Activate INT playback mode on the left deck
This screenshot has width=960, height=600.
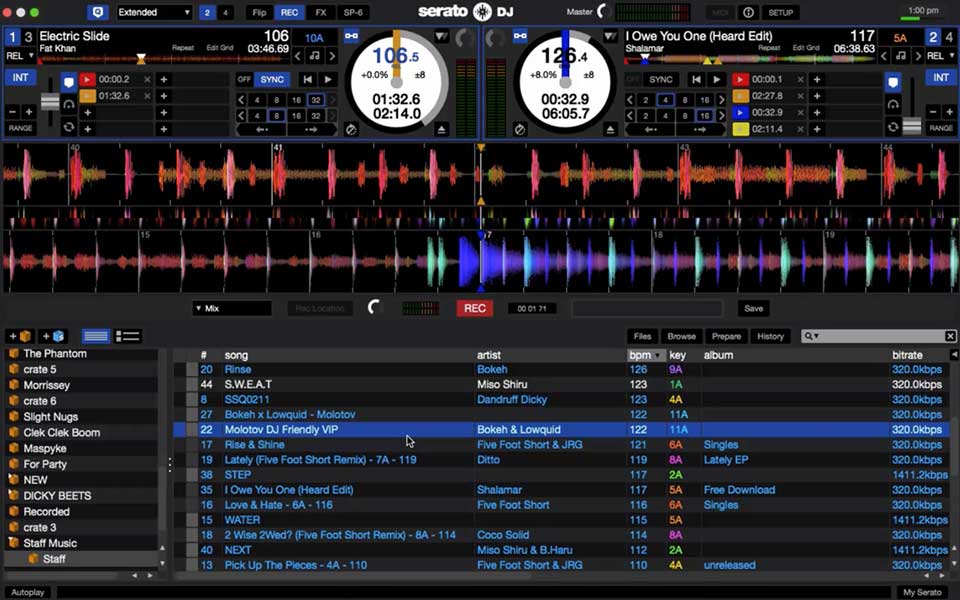[x=22, y=77]
